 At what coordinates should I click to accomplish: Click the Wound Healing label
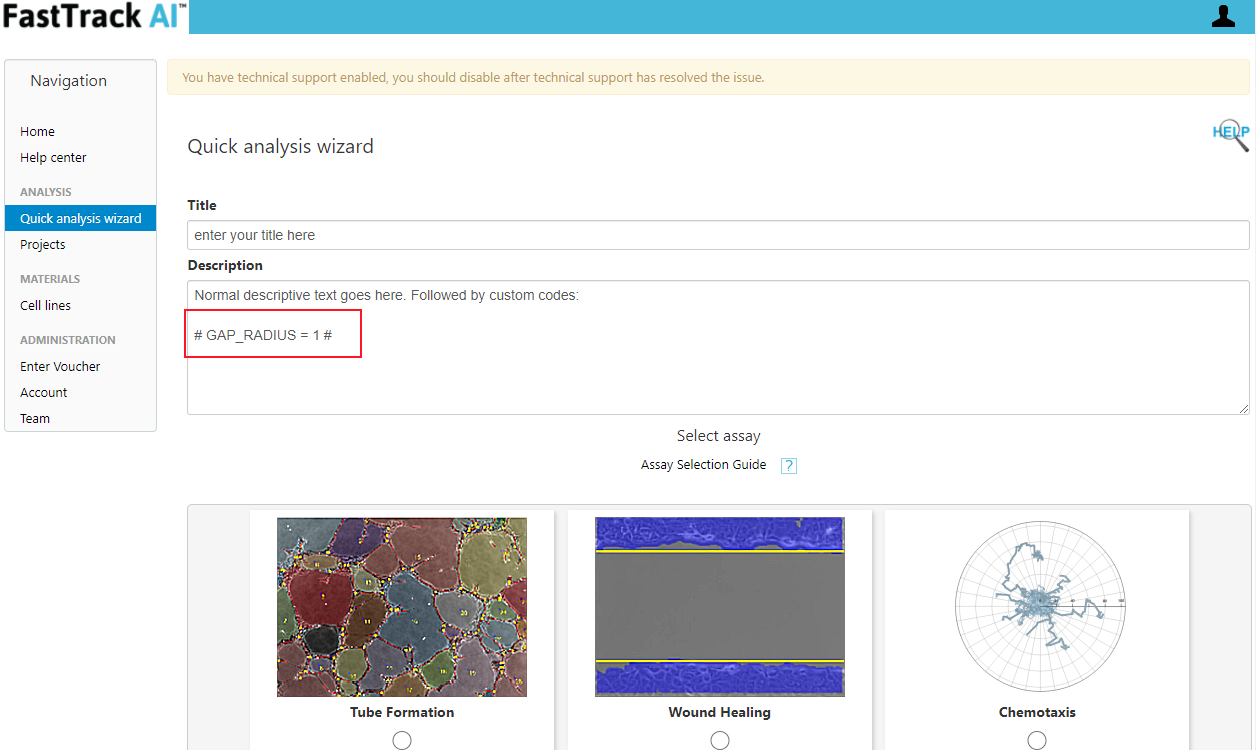(x=720, y=712)
